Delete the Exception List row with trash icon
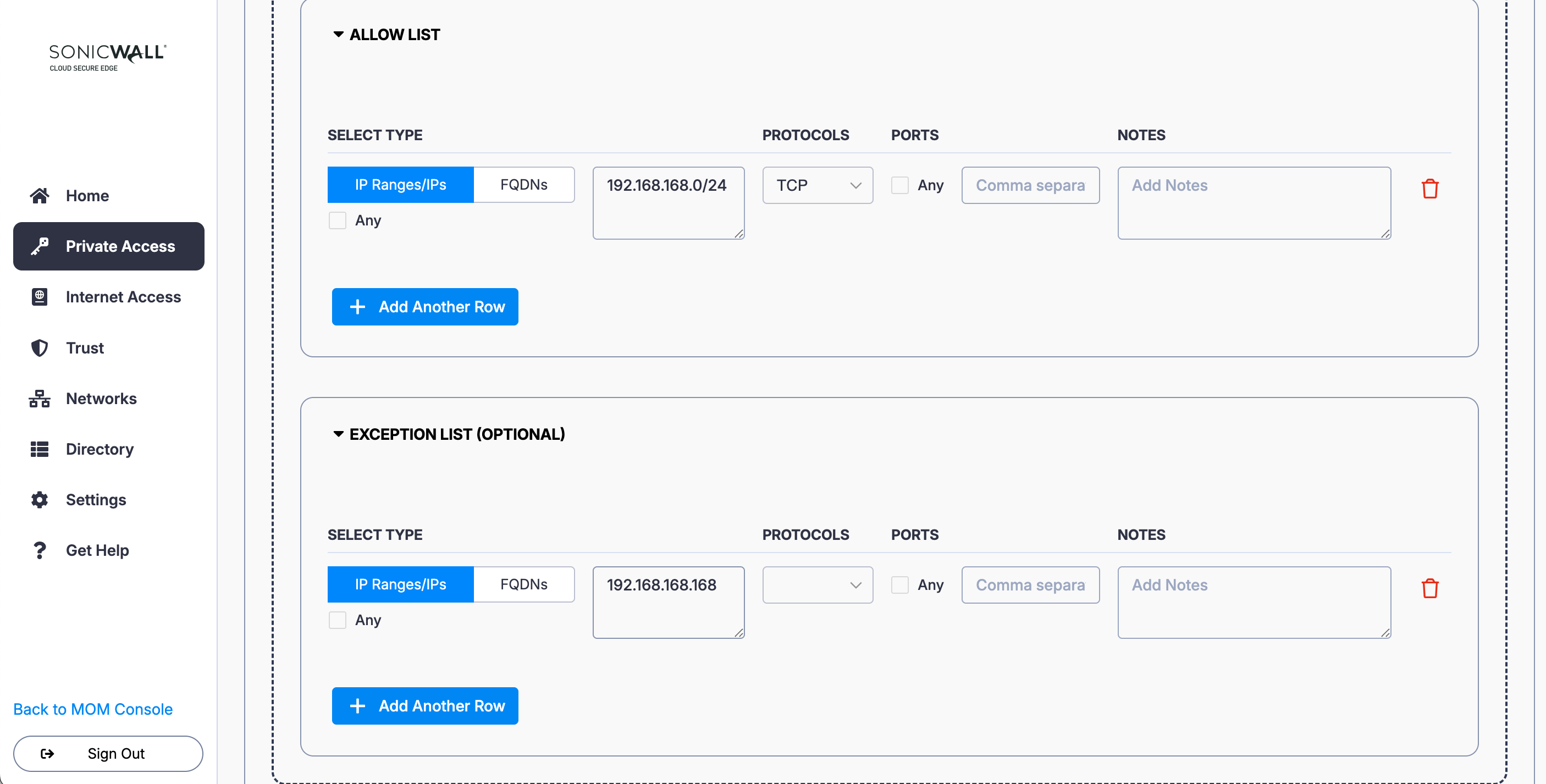 [1429, 588]
